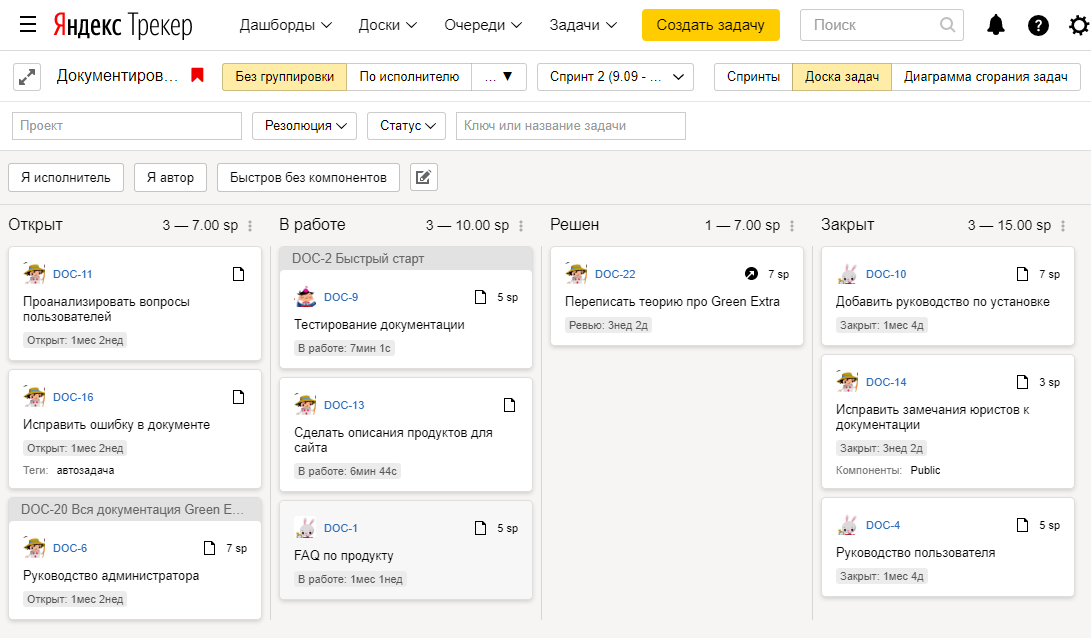The image size is (1091, 638).
Task: Click the red bookmark flag icon
Action: click(198, 75)
